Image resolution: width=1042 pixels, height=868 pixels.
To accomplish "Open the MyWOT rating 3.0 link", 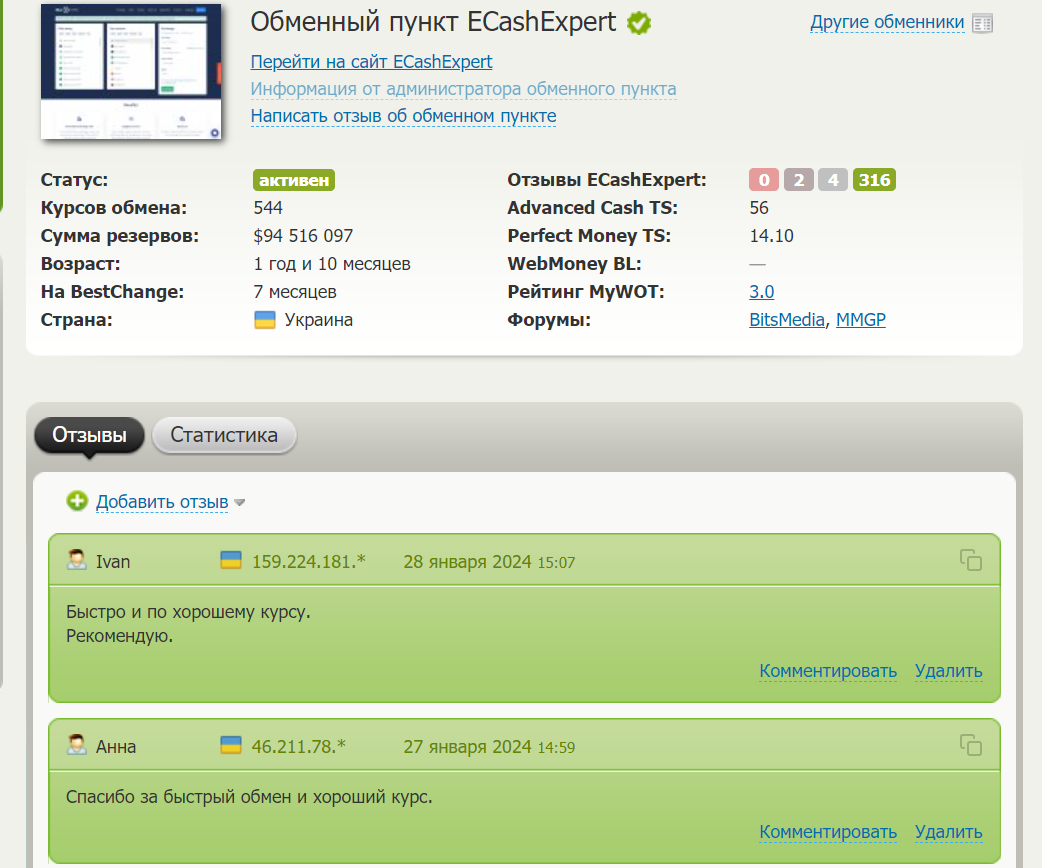I will 762,292.
